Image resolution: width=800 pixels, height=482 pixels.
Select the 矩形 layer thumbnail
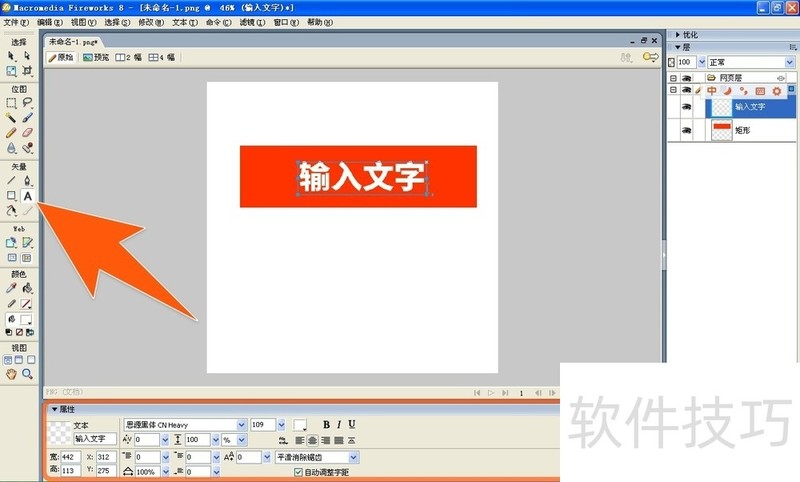pos(721,130)
